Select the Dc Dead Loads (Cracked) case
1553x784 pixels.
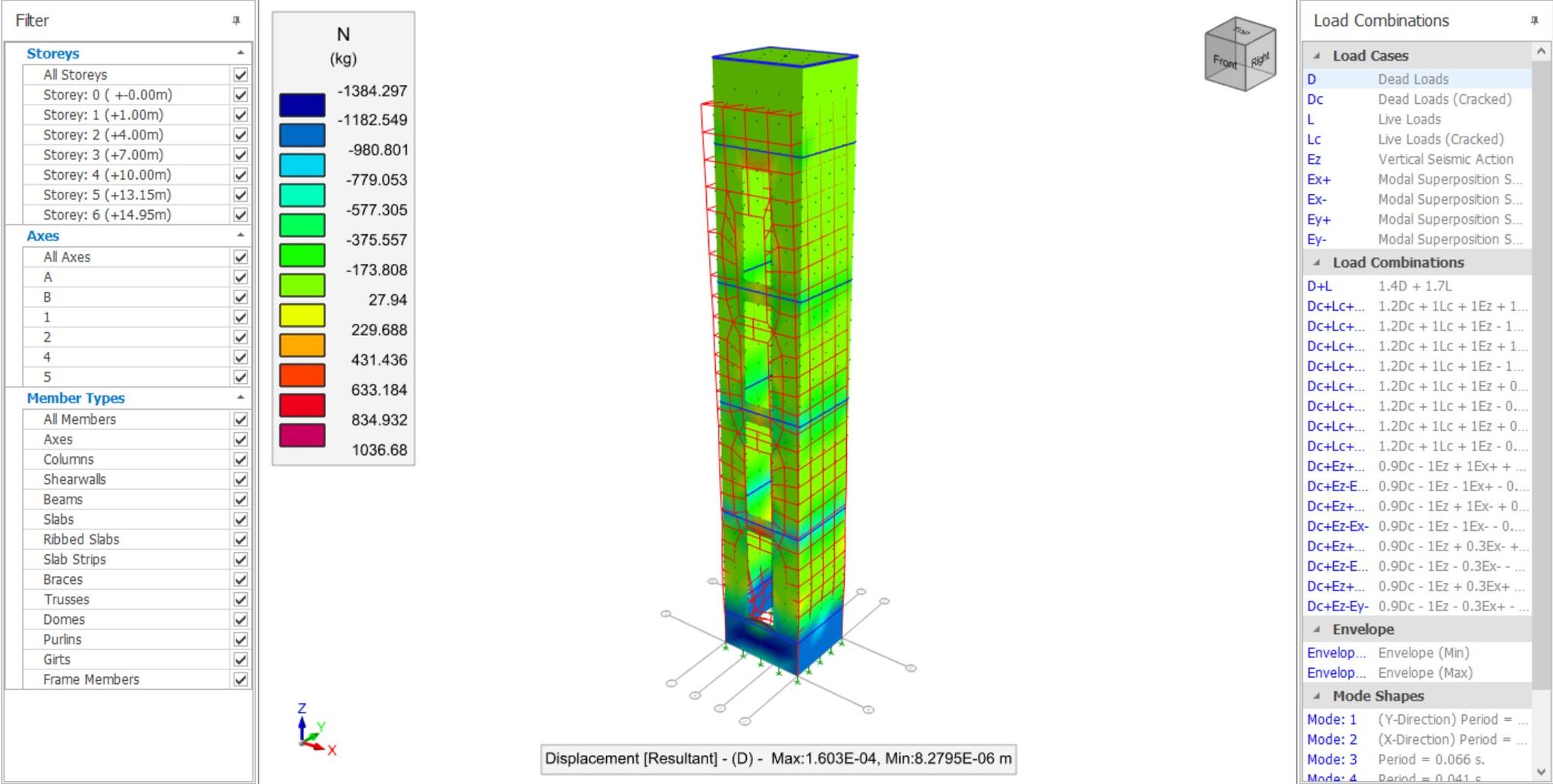pyautogui.click(x=1417, y=99)
